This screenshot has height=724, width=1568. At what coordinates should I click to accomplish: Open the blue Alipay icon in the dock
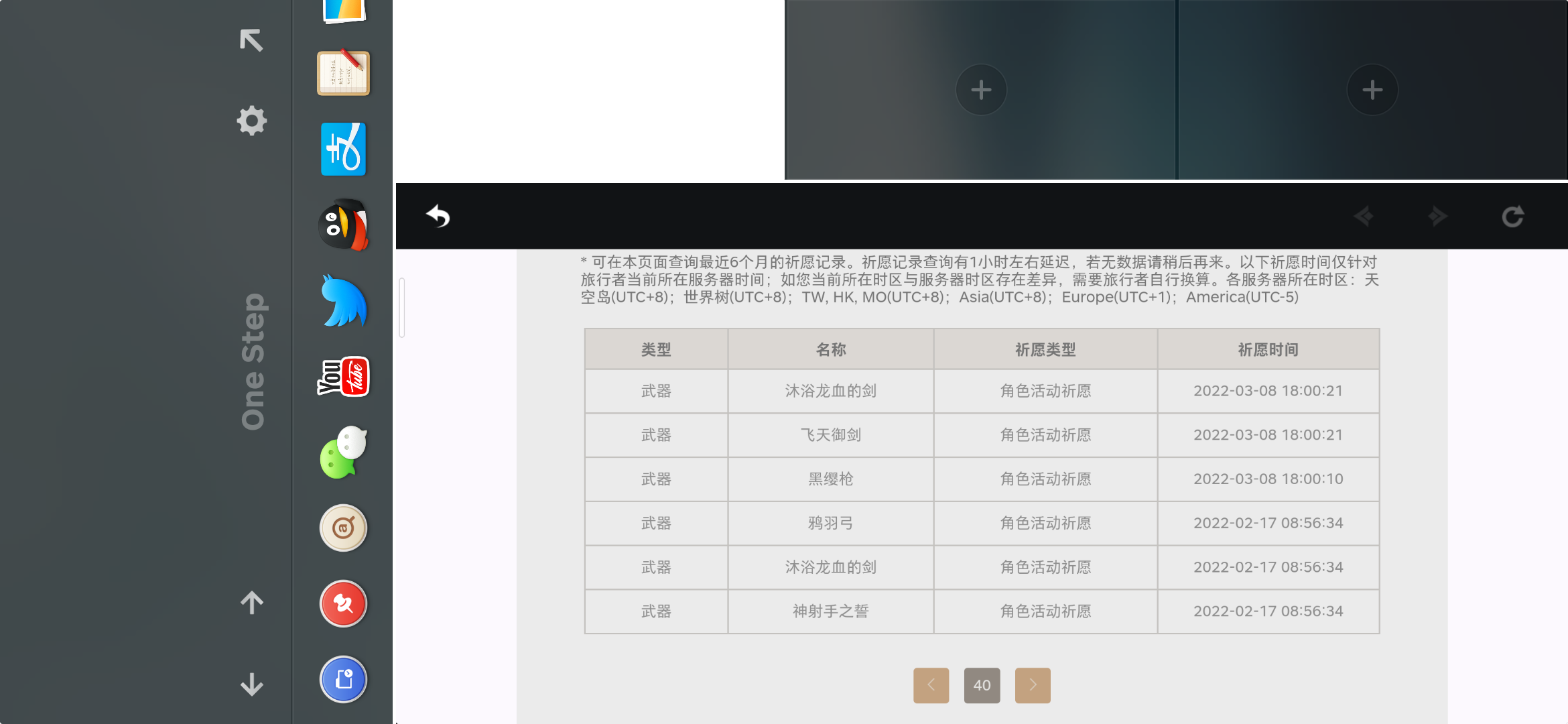(343, 149)
